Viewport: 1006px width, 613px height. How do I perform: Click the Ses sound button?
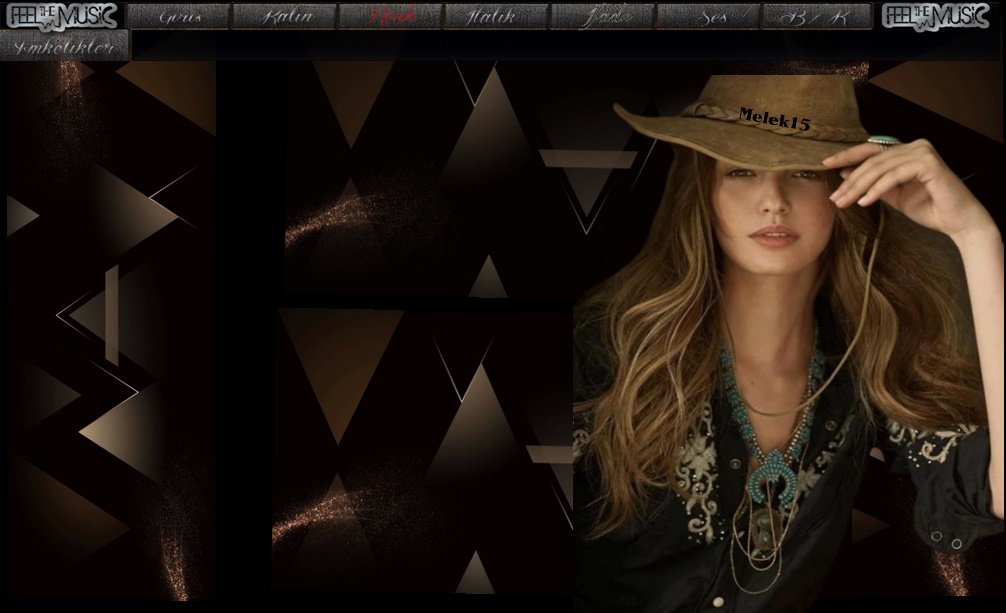tap(708, 16)
